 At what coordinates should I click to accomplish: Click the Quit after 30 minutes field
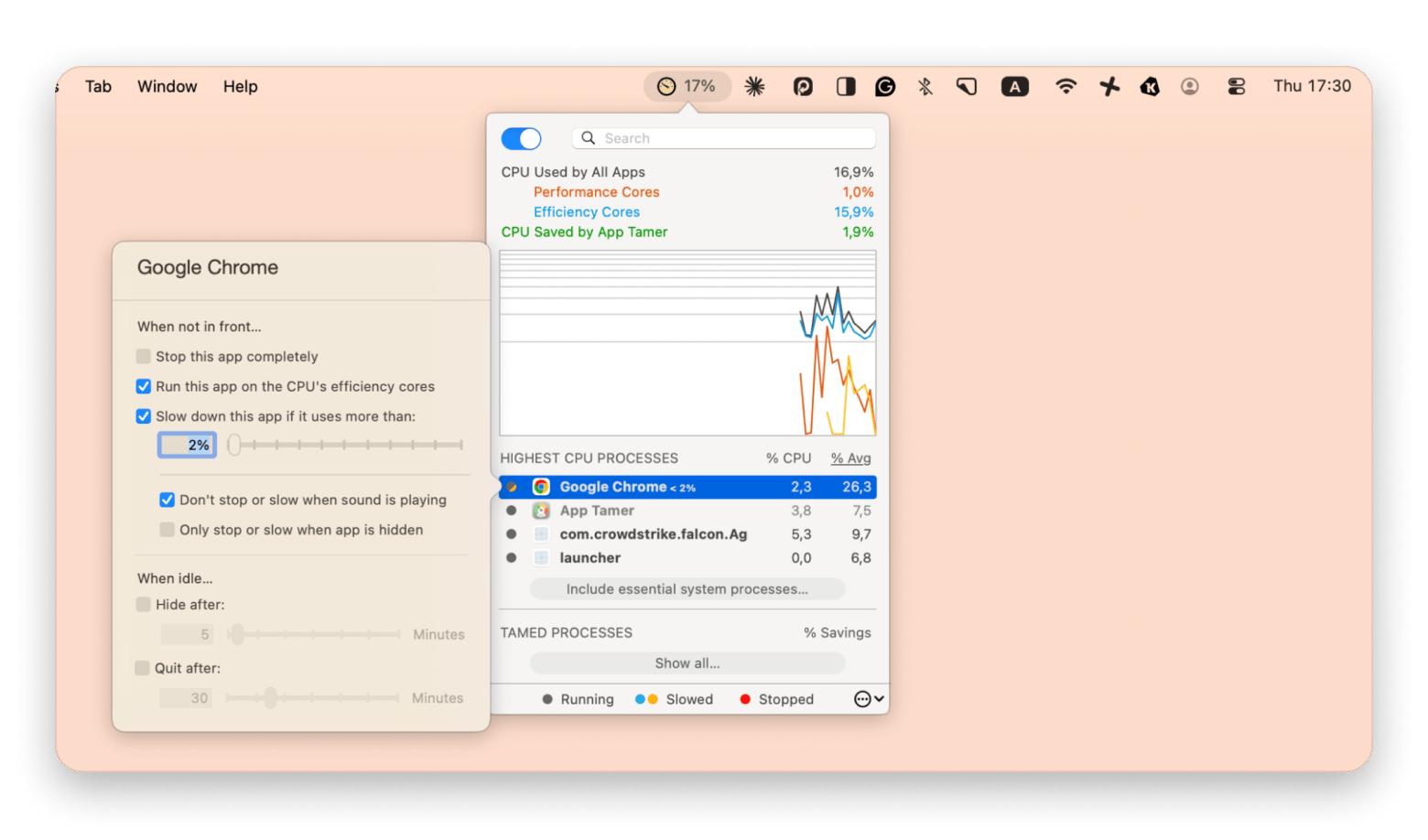187,698
